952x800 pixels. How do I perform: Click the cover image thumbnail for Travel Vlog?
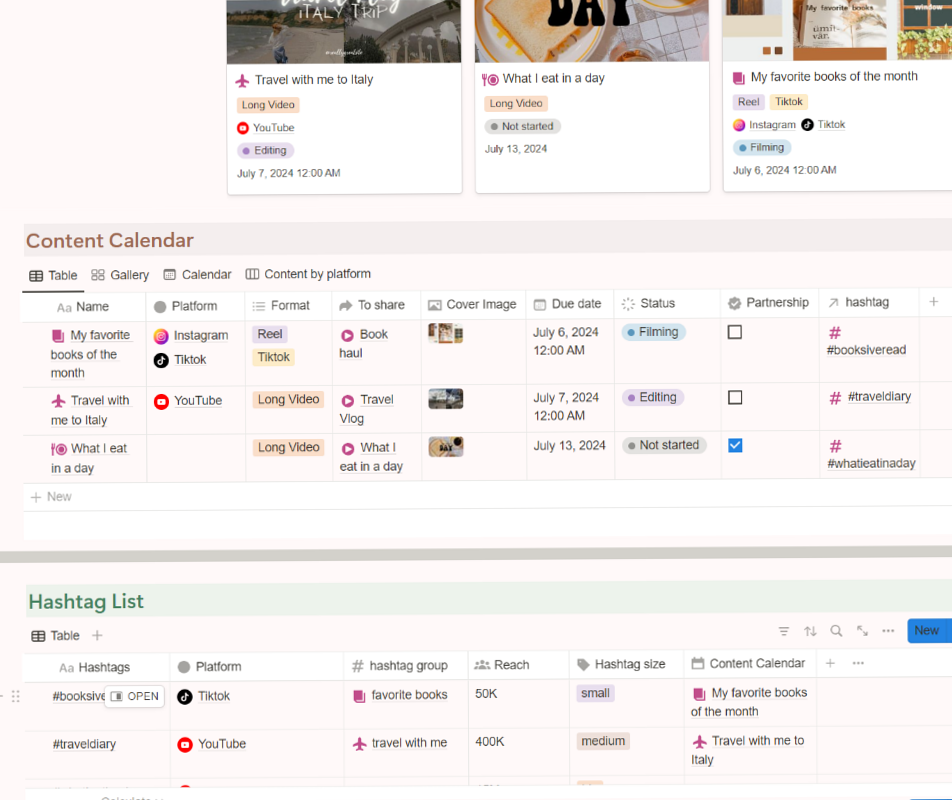pos(445,398)
